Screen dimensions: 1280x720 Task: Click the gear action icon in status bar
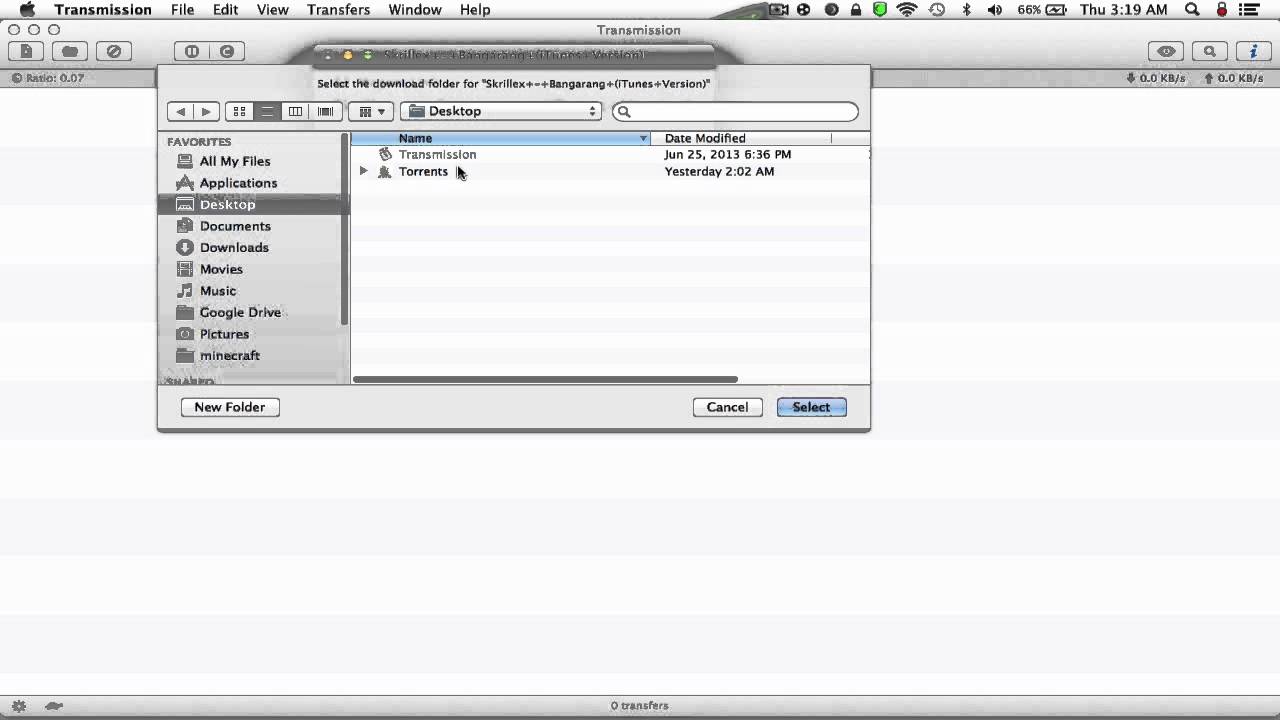(19, 706)
